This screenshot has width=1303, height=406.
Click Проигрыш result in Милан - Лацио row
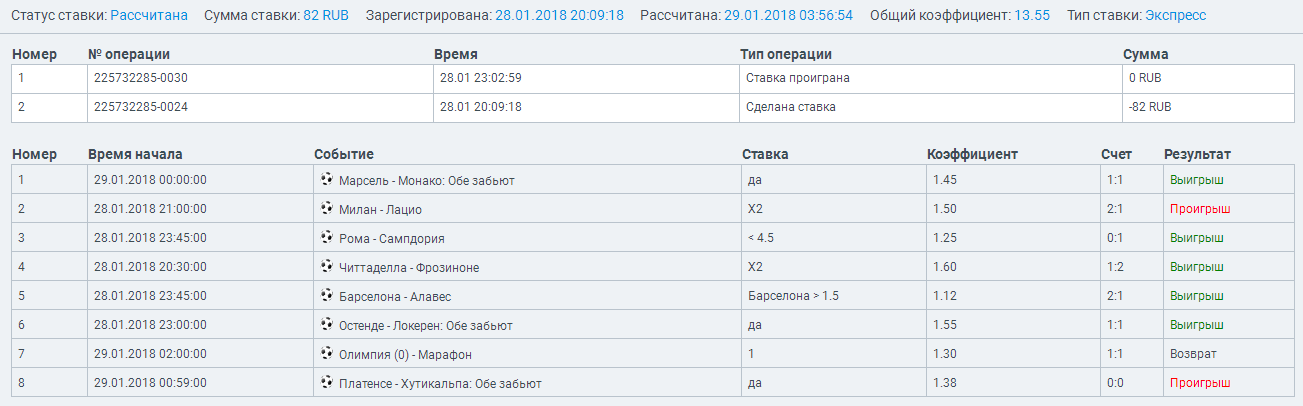click(1200, 209)
